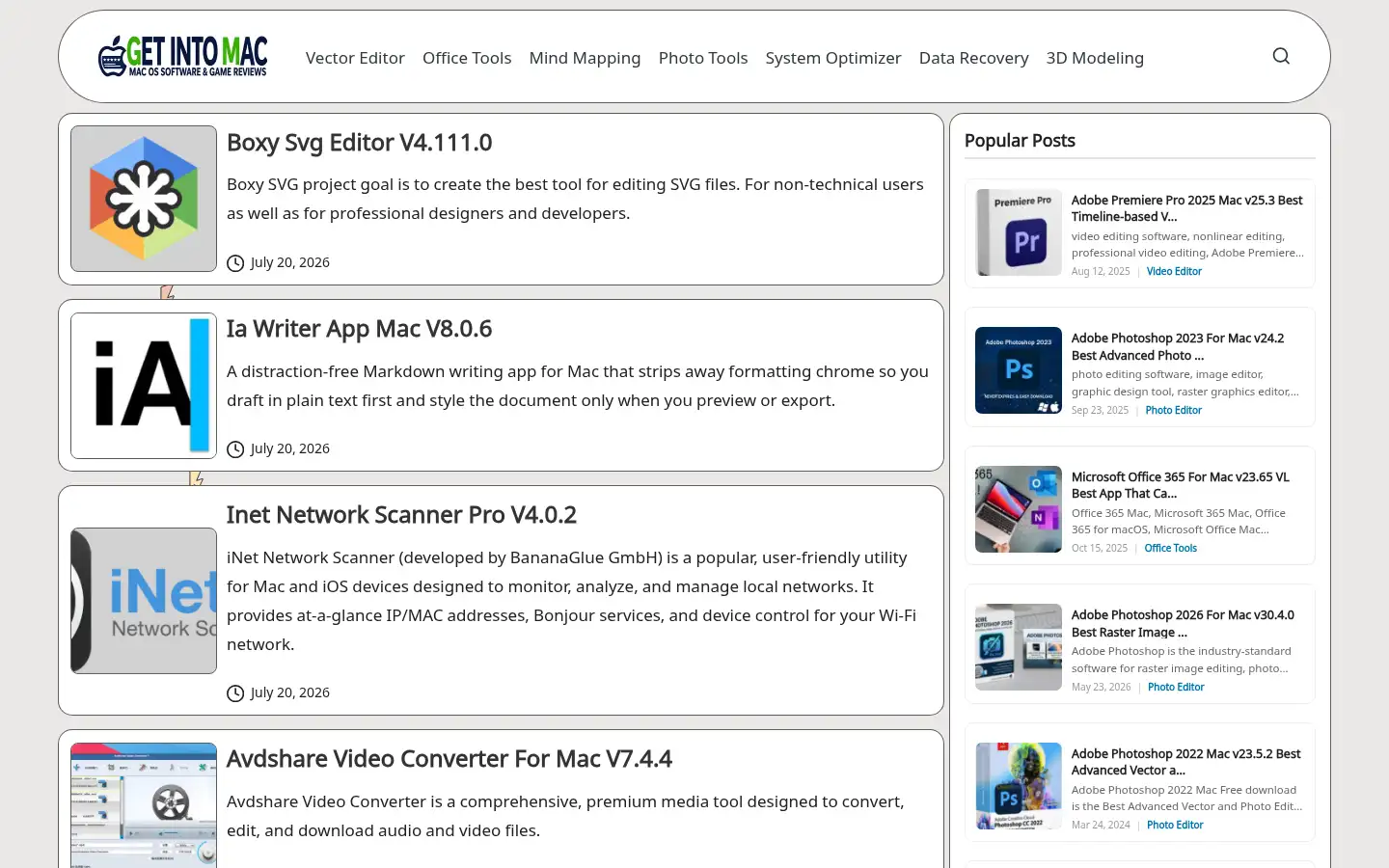This screenshot has width=1389, height=868.
Task: Open Adobe Photoshop 2026 For Mac post
Action: point(1183,623)
